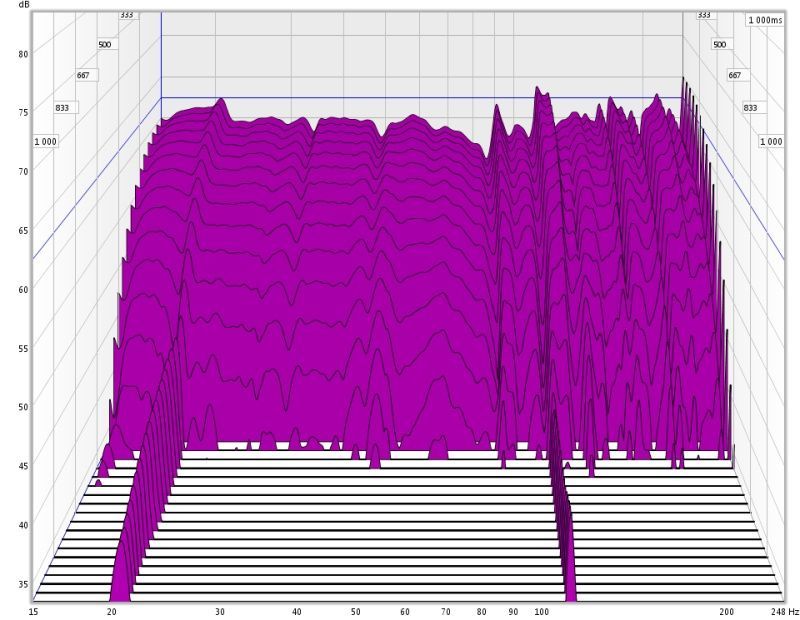Select the 40 dB axis value

[23, 525]
